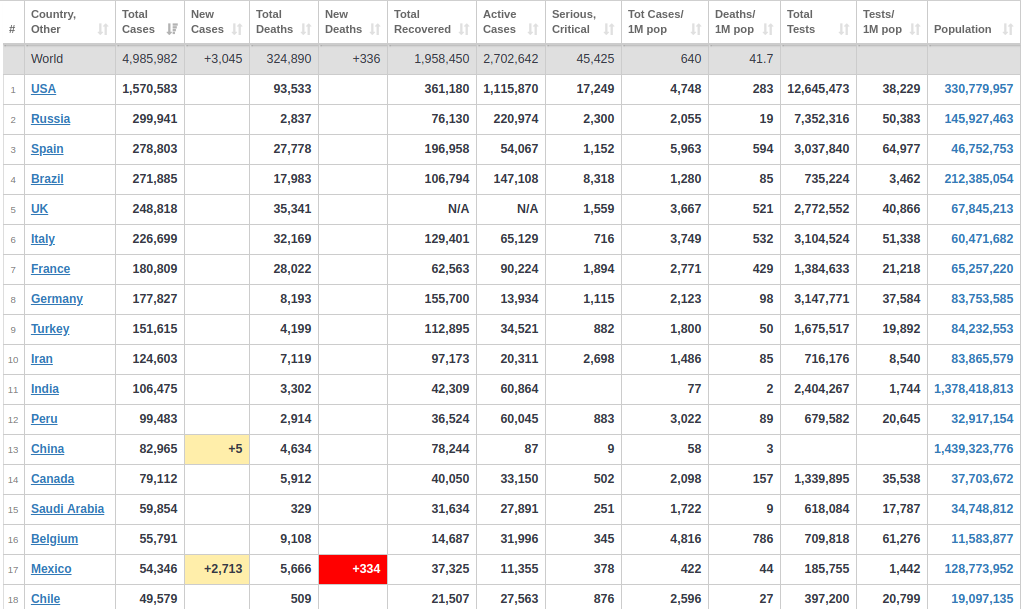This screenshot has width=1021, height=609.
Task: Open the Turkey country link
Action: [x=50, y=329]
